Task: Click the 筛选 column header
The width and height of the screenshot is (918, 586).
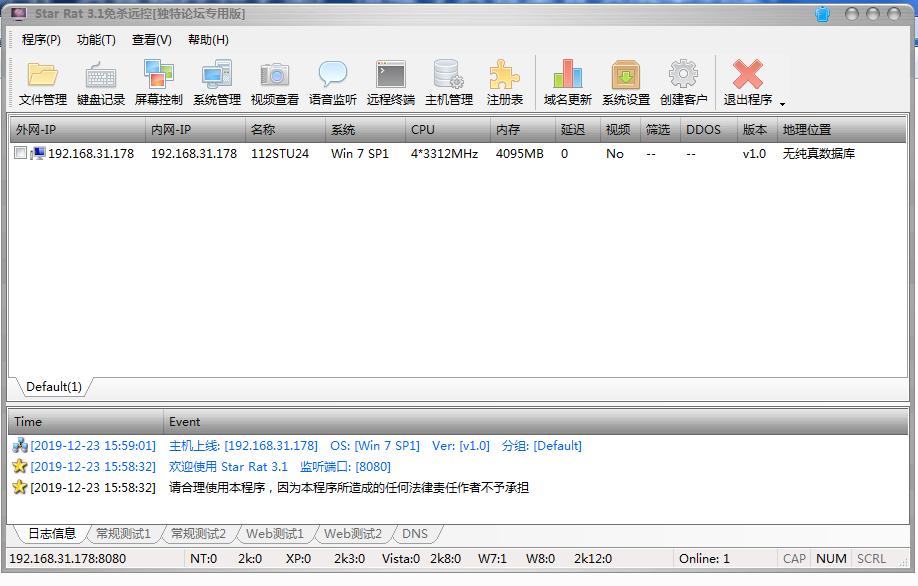Action: click(x=660, y=129)
